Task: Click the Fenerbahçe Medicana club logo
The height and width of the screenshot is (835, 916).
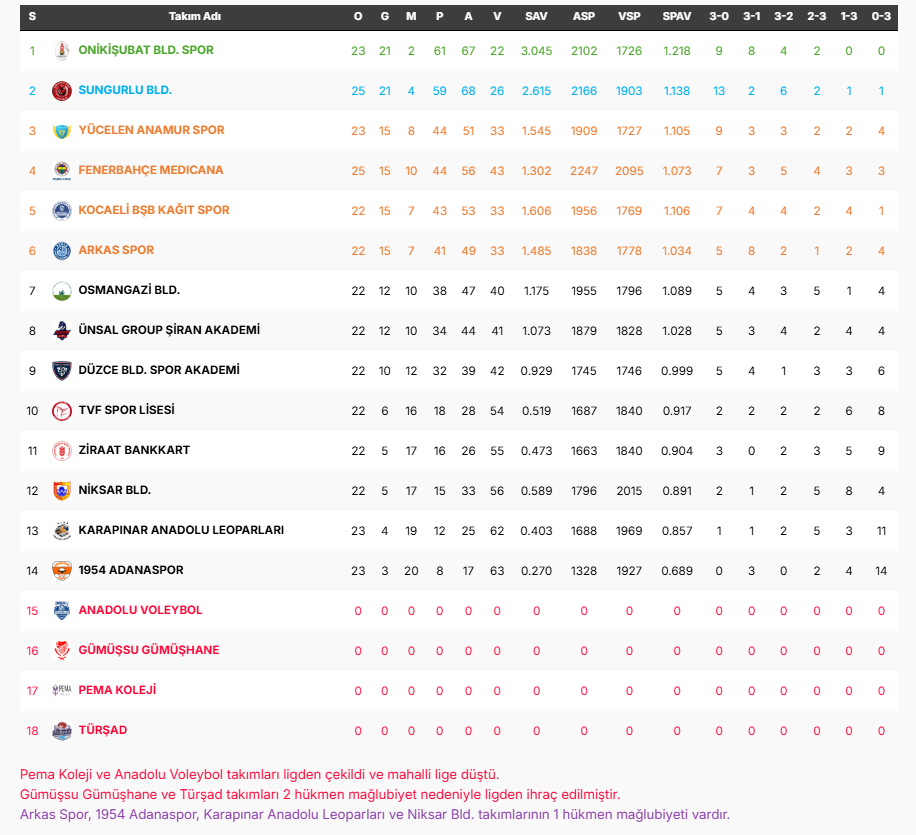Action: click(62, 171)
